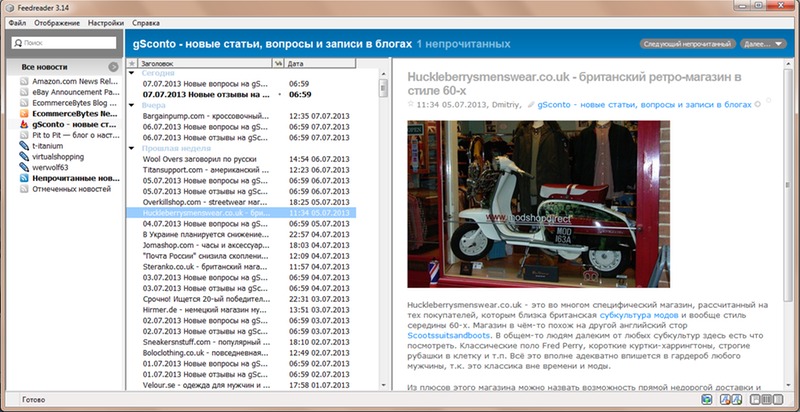
Task: Click the Feedreader app icon in title bar
Action: pos(10,7)
